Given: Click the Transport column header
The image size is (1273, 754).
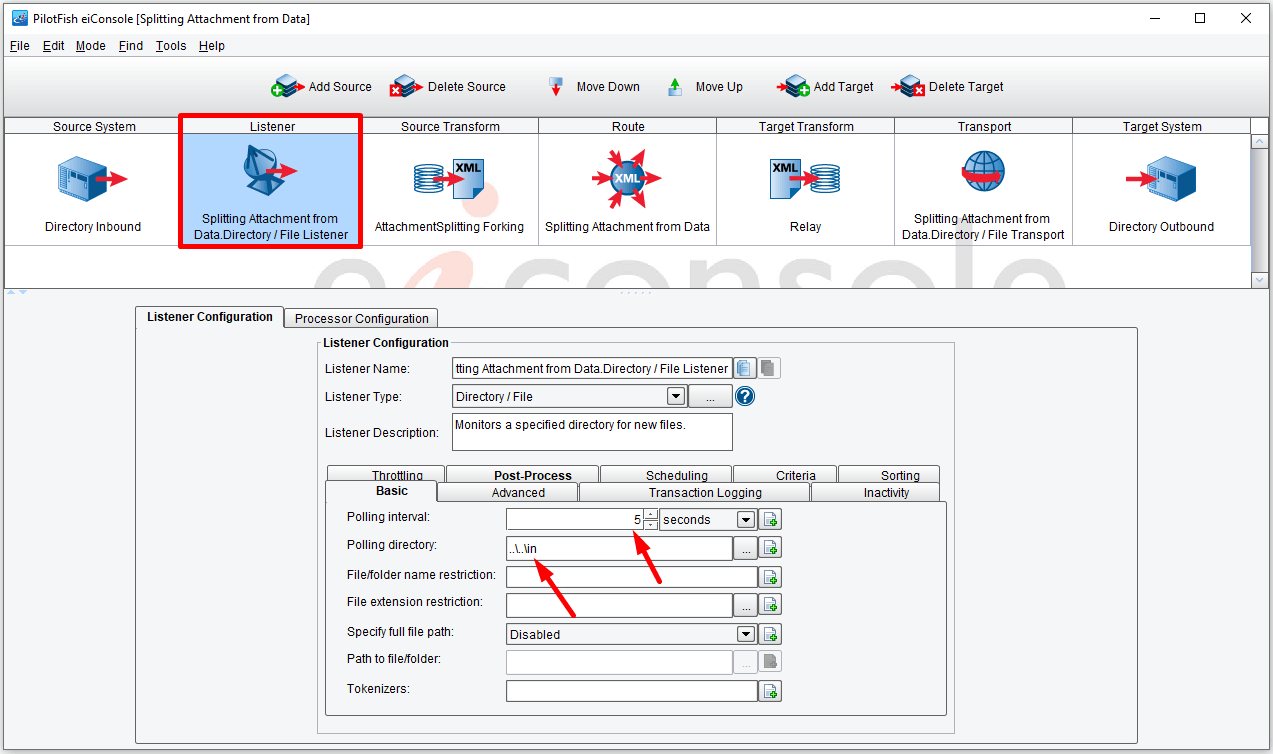Looking at the screenshot, I should coord(984,126).
